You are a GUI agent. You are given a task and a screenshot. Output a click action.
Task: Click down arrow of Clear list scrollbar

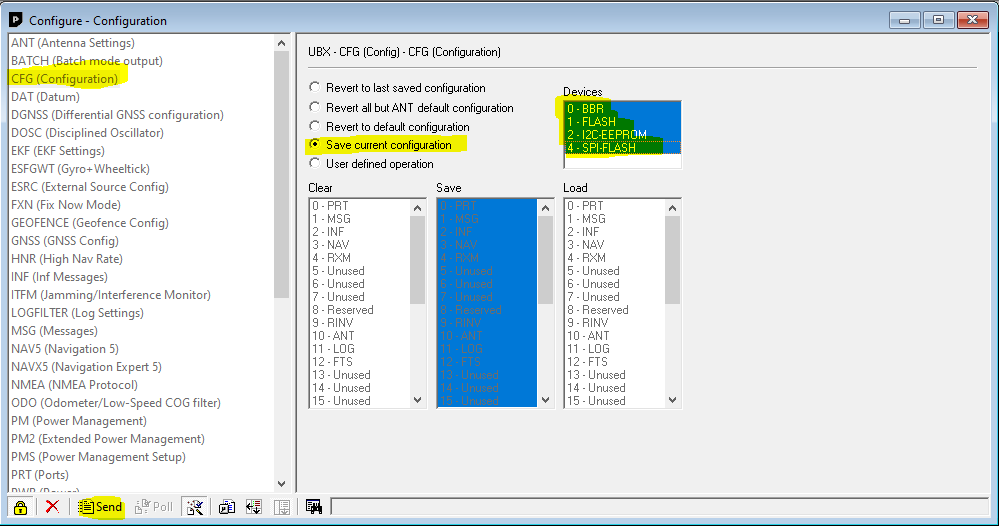417,400
